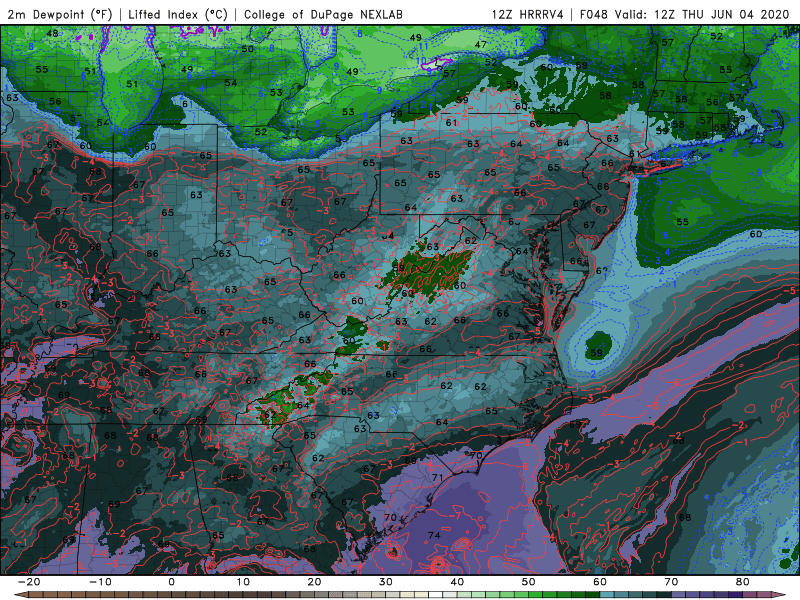Click the 59 inside the offshore green circle

tap(596, 353)
